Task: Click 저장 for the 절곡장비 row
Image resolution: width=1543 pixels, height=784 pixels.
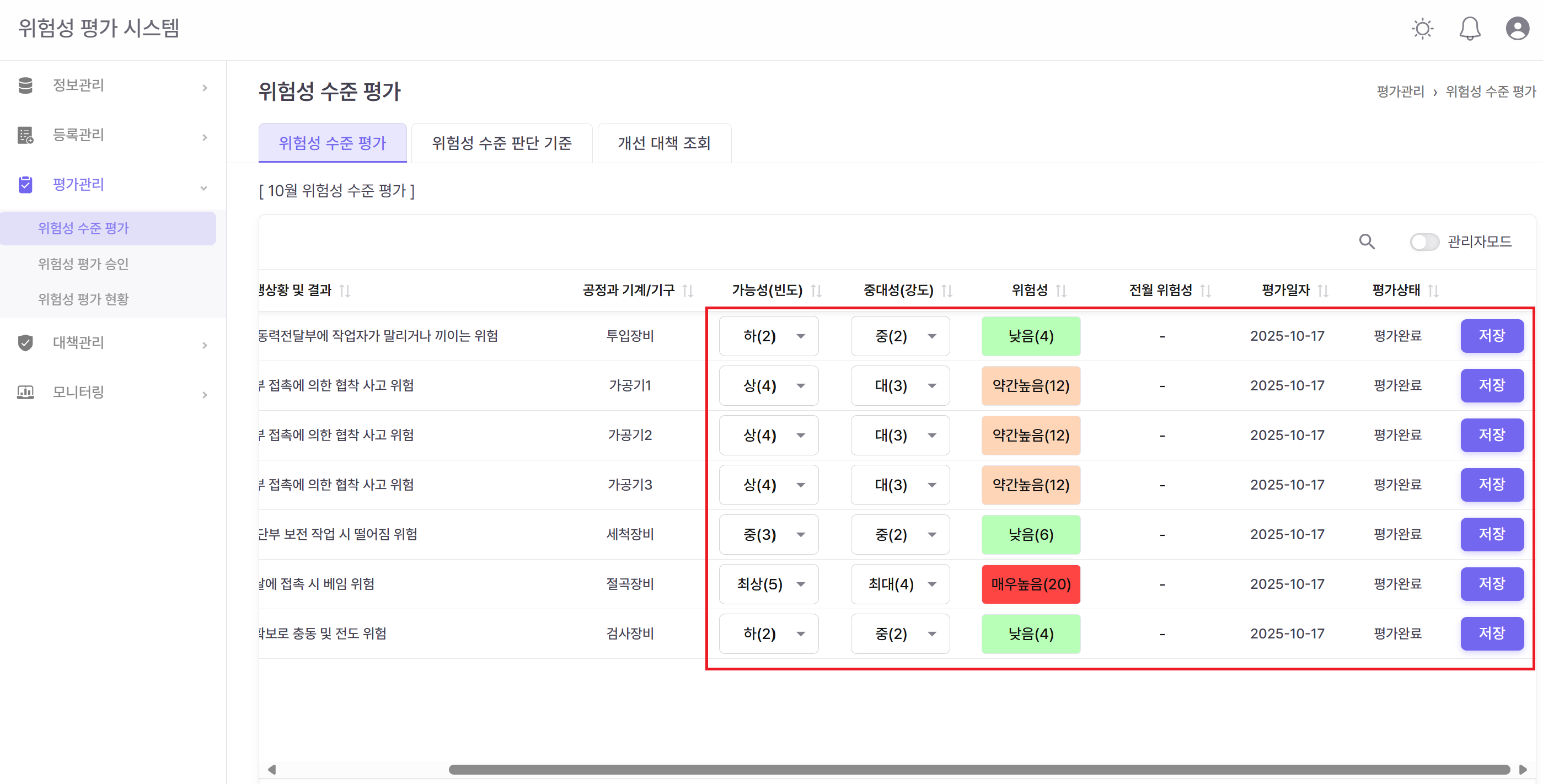Action: [x=1492, y=584]
